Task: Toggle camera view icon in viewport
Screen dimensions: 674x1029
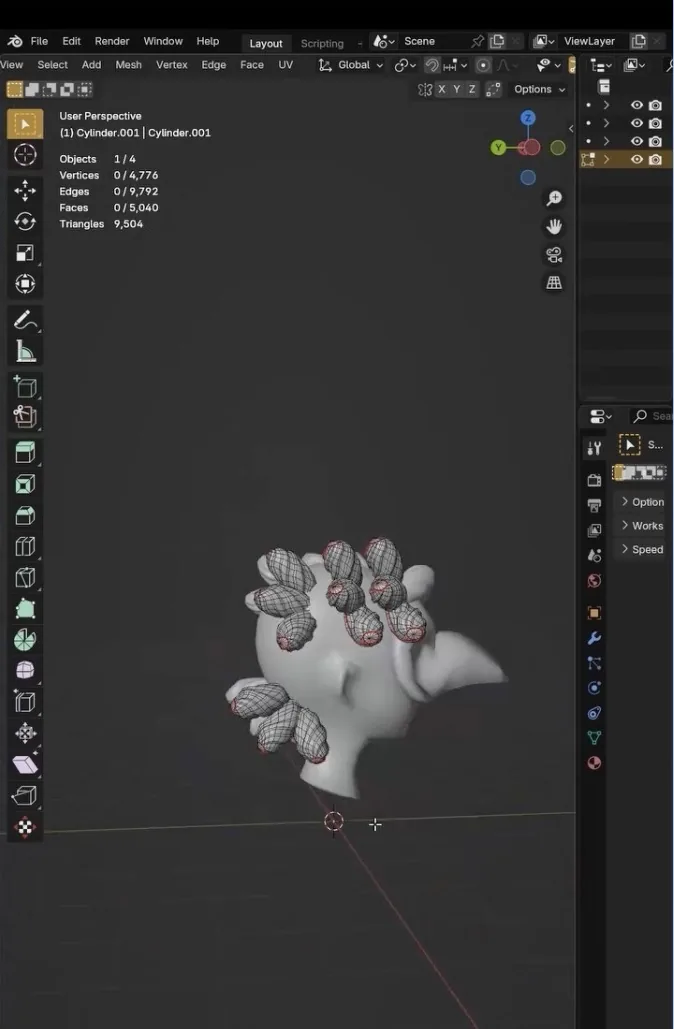Action: 555,255
